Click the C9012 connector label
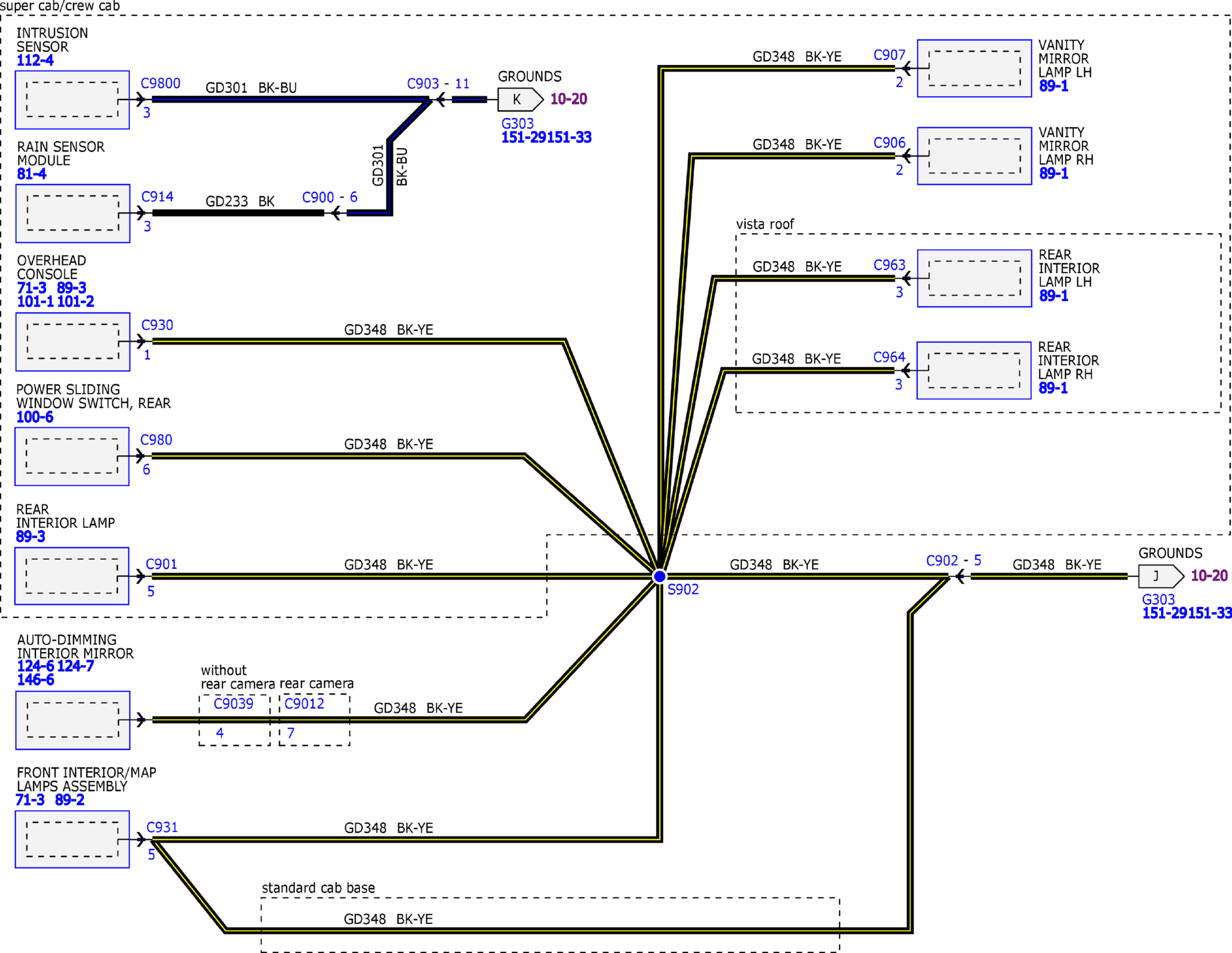Image resolution: width=1232 pixels, height=953 pixels. coord(304,704)
